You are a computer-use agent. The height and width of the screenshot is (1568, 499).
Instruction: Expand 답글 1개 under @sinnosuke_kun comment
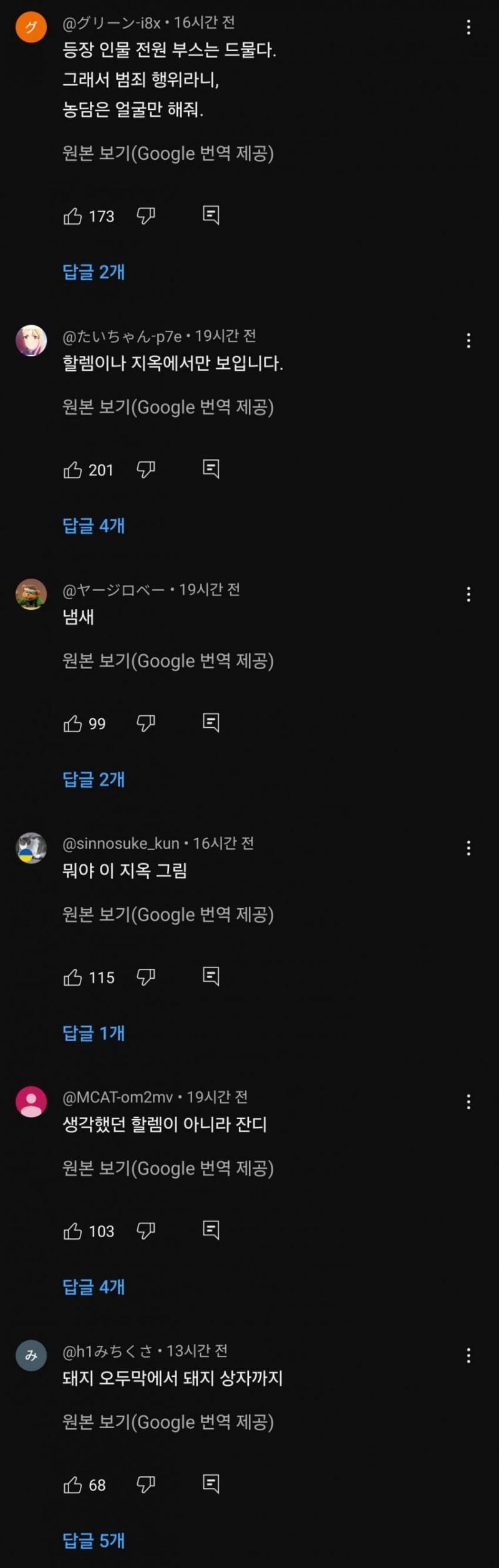(x=94, y=1033)
